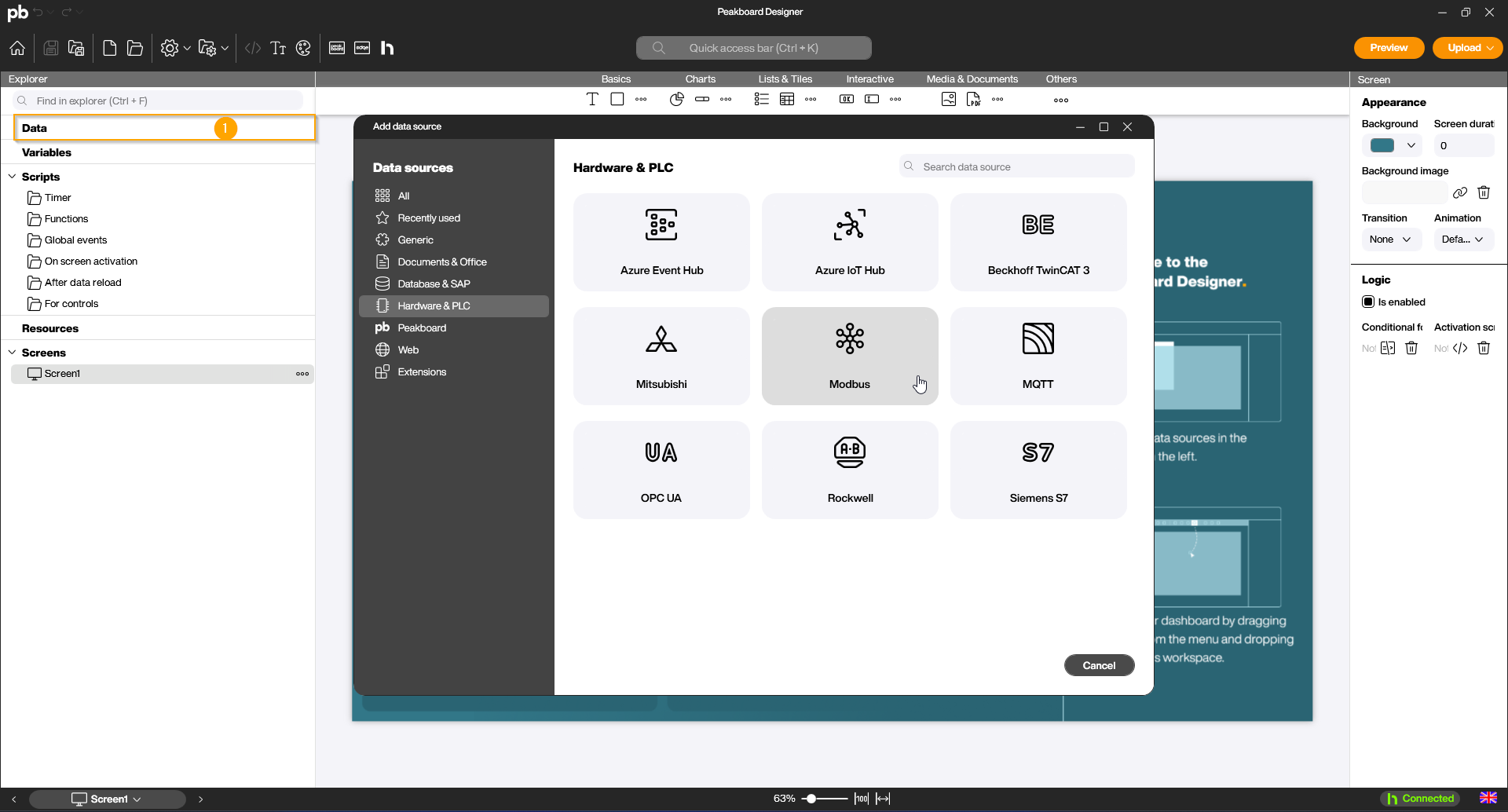
Task: Open the Transition None dropdown
Action: click(x=1391, y=240)
